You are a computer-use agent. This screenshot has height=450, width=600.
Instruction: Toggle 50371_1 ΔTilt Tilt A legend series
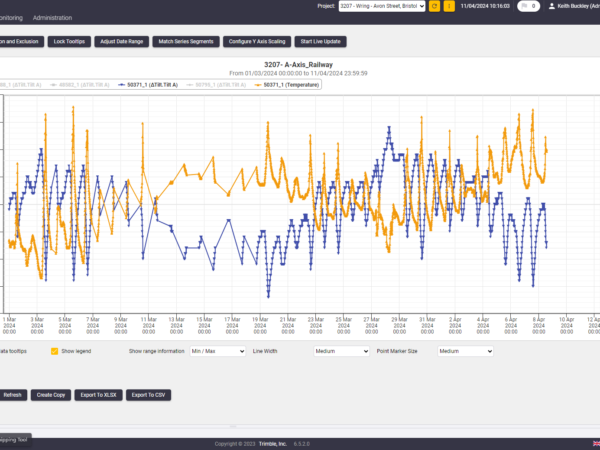(x=148, y=85)
